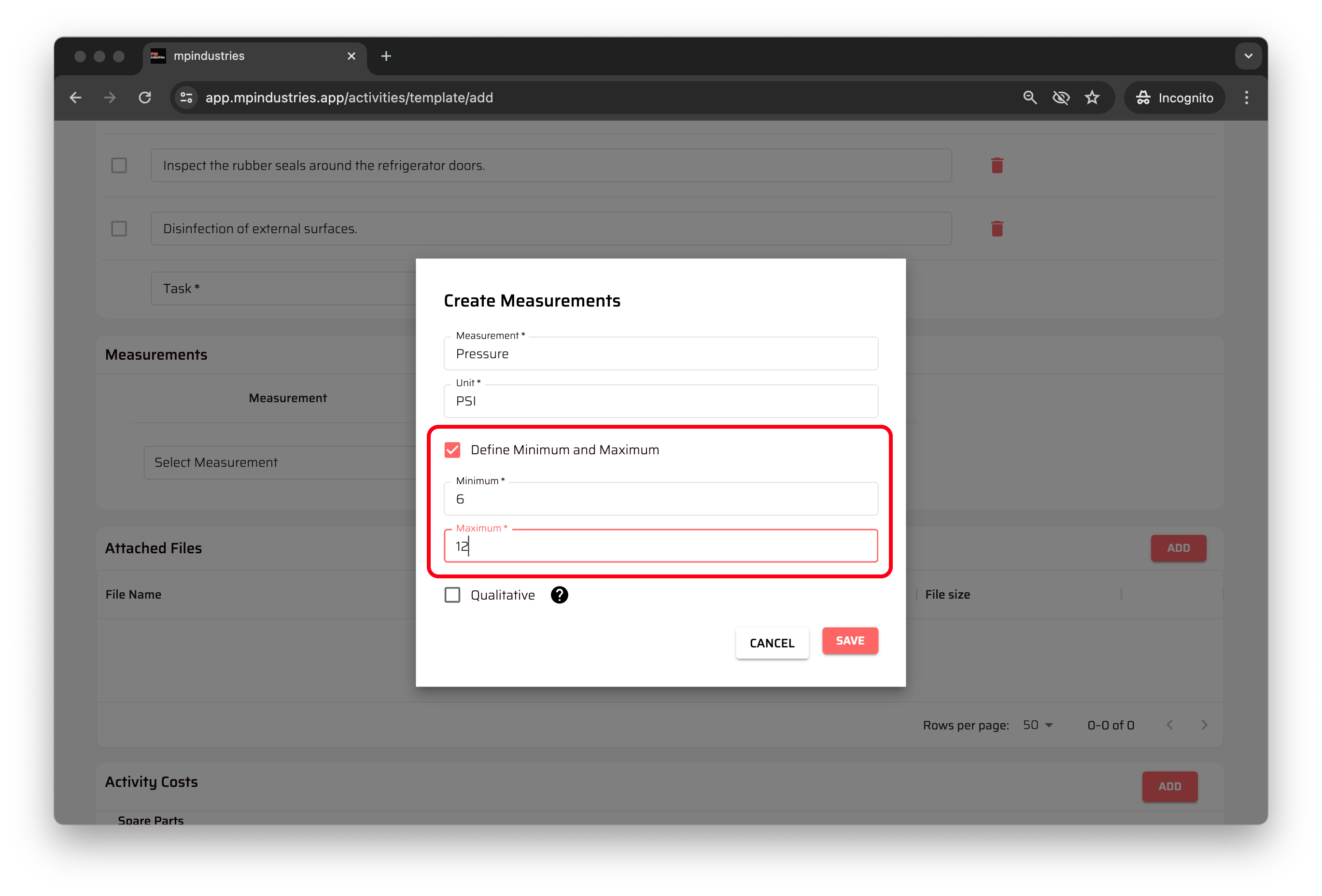Screen dimensions: 1322x896
Task: Check the rubber seals task checkbox
Action: click(119, 166)
